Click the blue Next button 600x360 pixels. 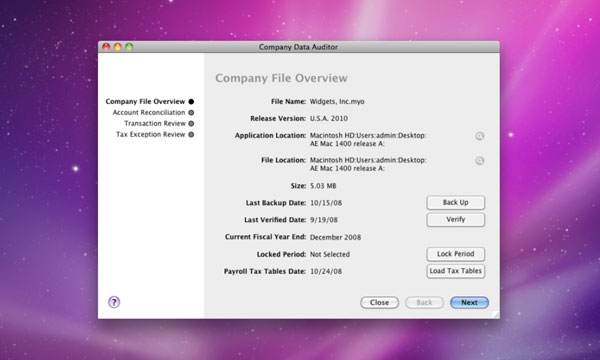[469, 303]
